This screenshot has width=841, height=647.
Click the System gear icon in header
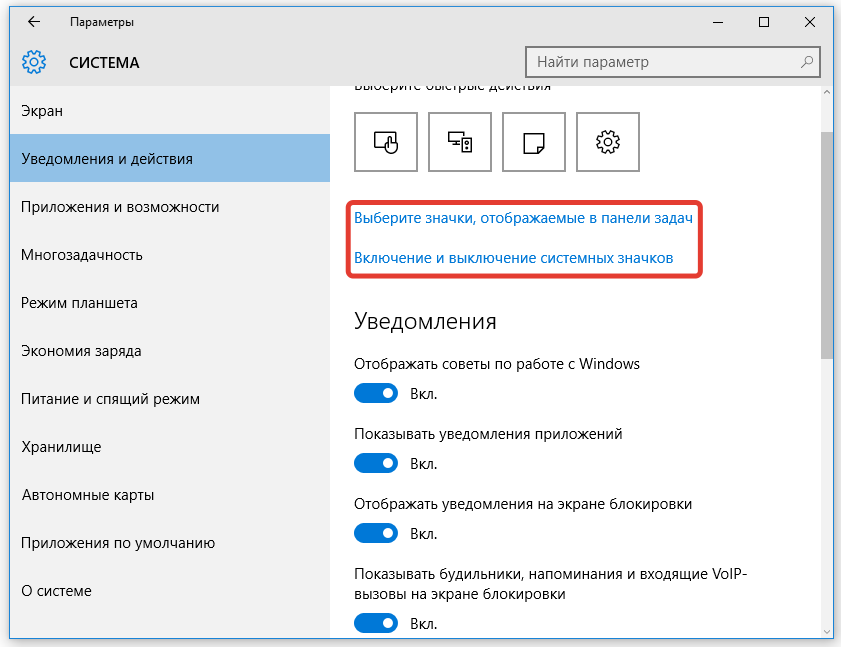[34, 62]
